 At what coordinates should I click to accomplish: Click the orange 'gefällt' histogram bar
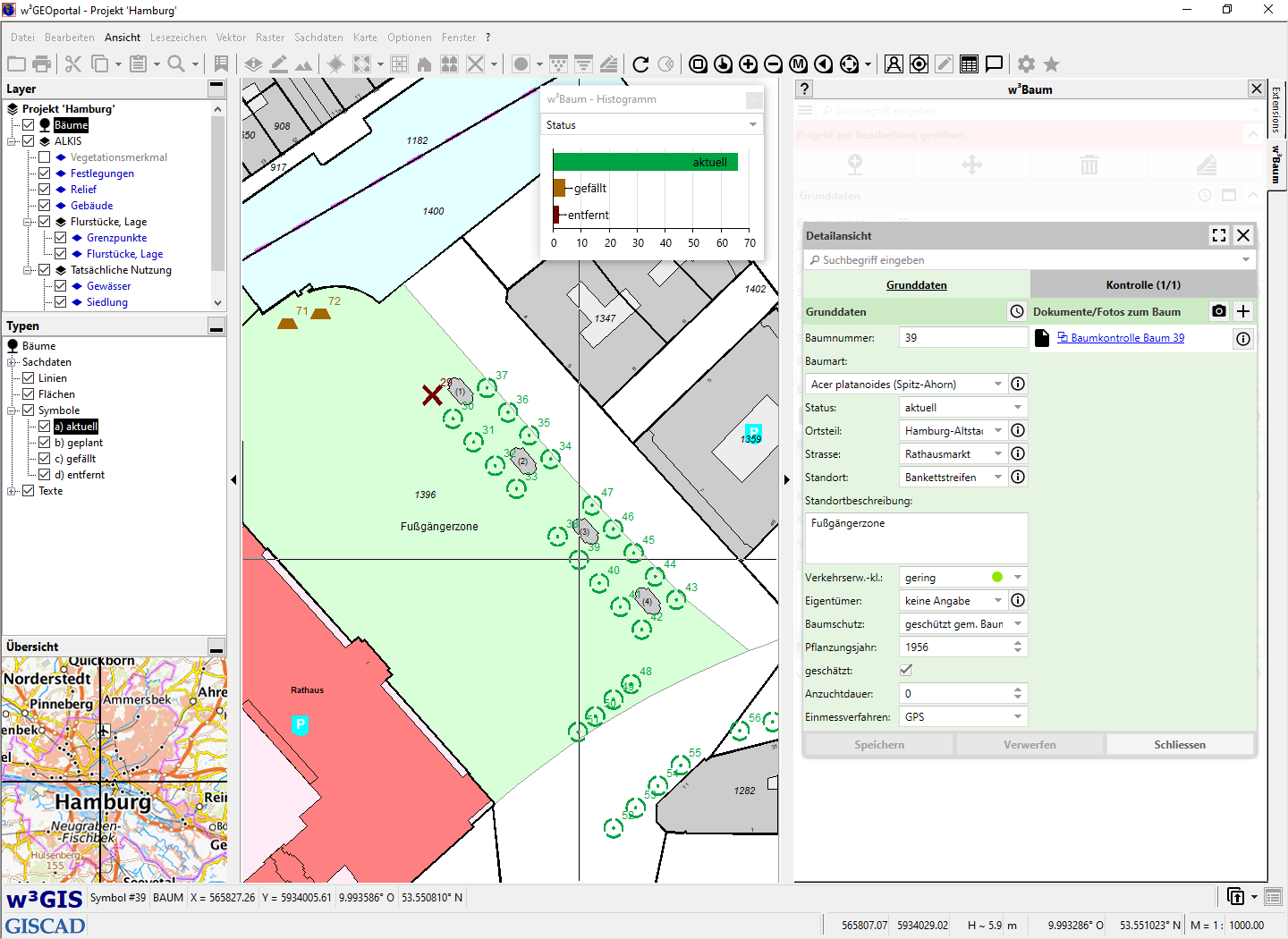tap(560, 188)
